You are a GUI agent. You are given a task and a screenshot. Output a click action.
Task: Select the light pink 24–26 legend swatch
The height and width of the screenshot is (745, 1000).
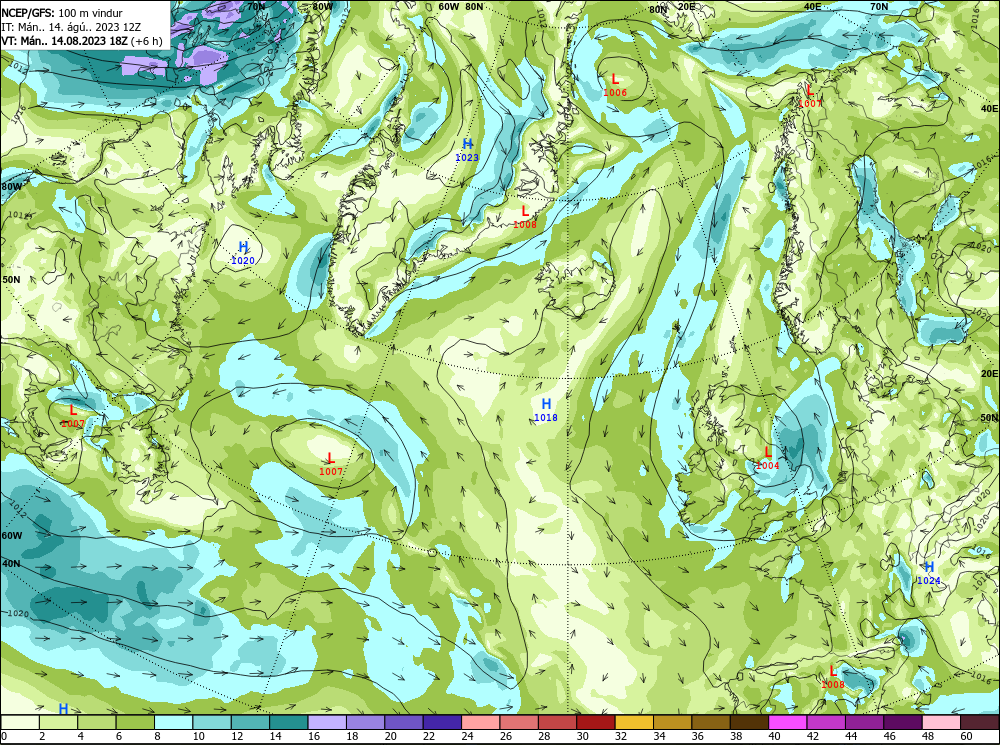tap(481, 722)
